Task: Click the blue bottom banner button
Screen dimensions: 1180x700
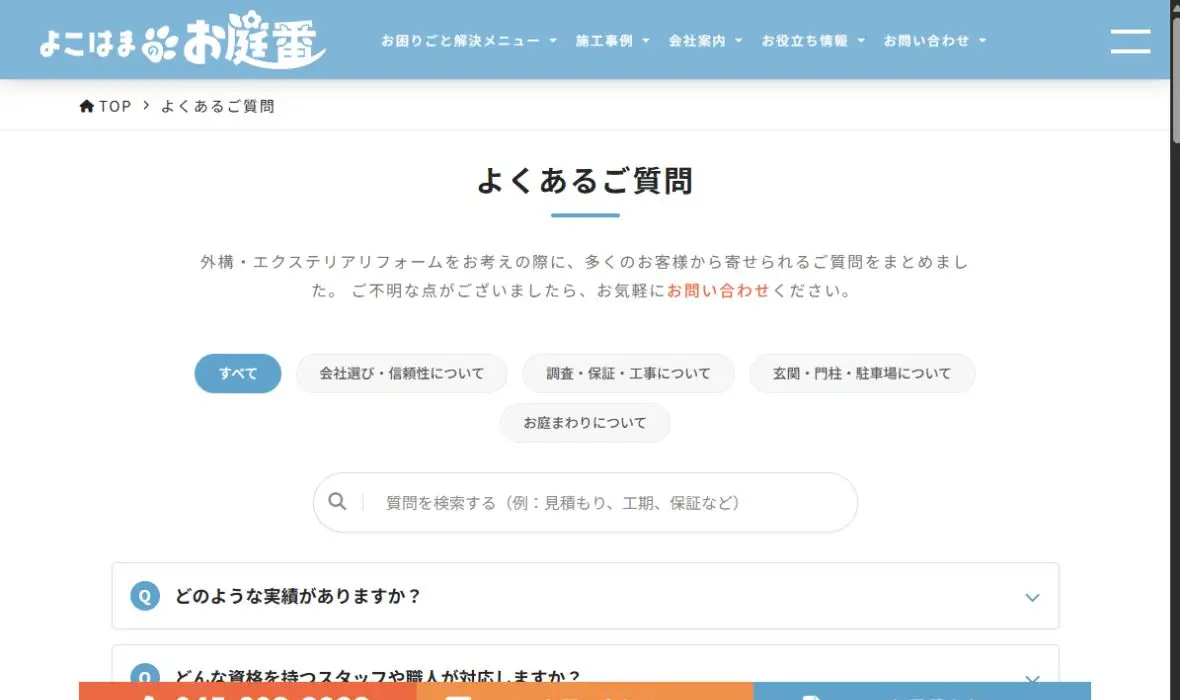Action: coord(922,691)
